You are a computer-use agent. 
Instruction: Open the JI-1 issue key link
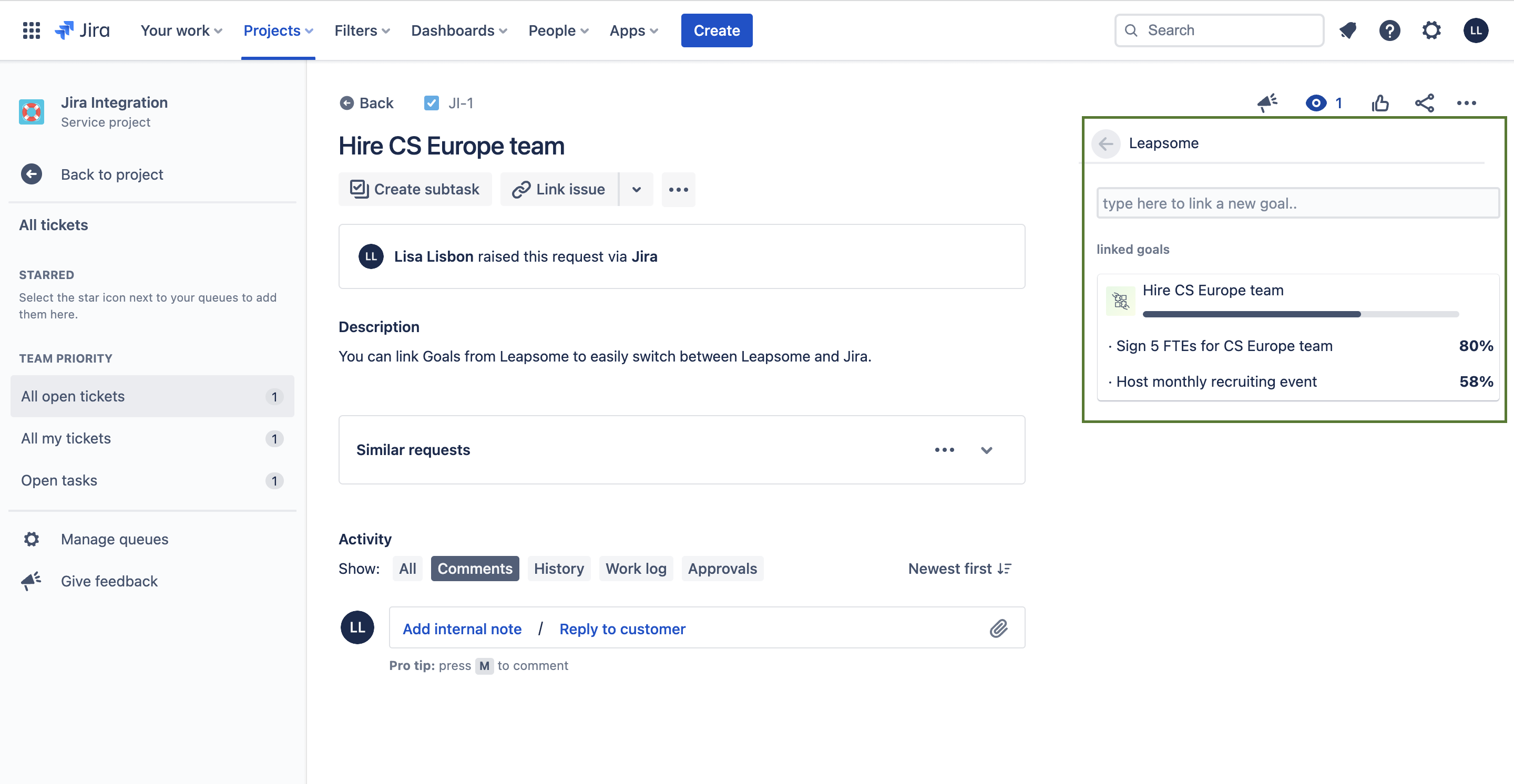460,104
